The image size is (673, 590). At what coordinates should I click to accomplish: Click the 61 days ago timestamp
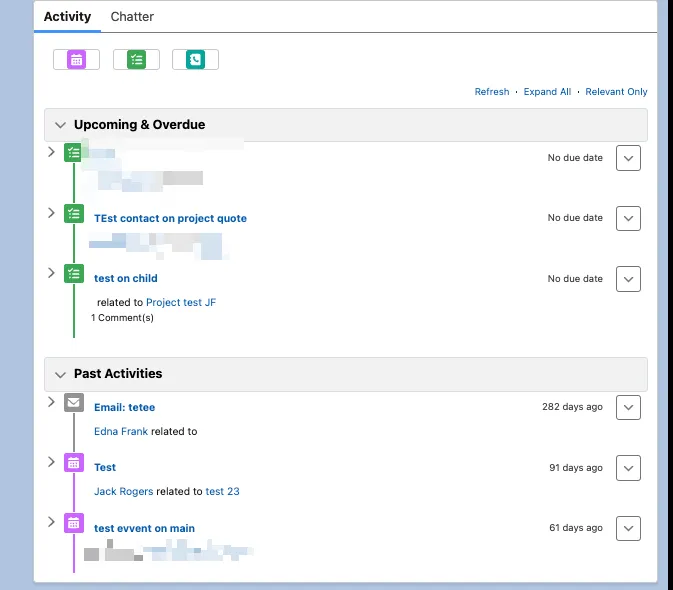pos(576,528)
